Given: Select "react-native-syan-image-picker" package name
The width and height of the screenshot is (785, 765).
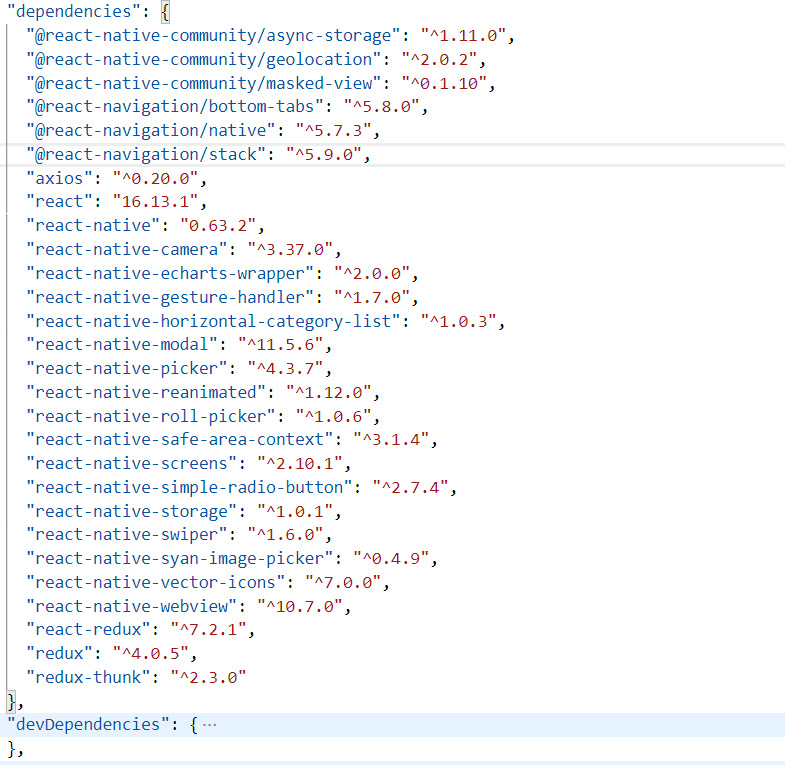Looking at the screenshot, I should pos(180,559).
